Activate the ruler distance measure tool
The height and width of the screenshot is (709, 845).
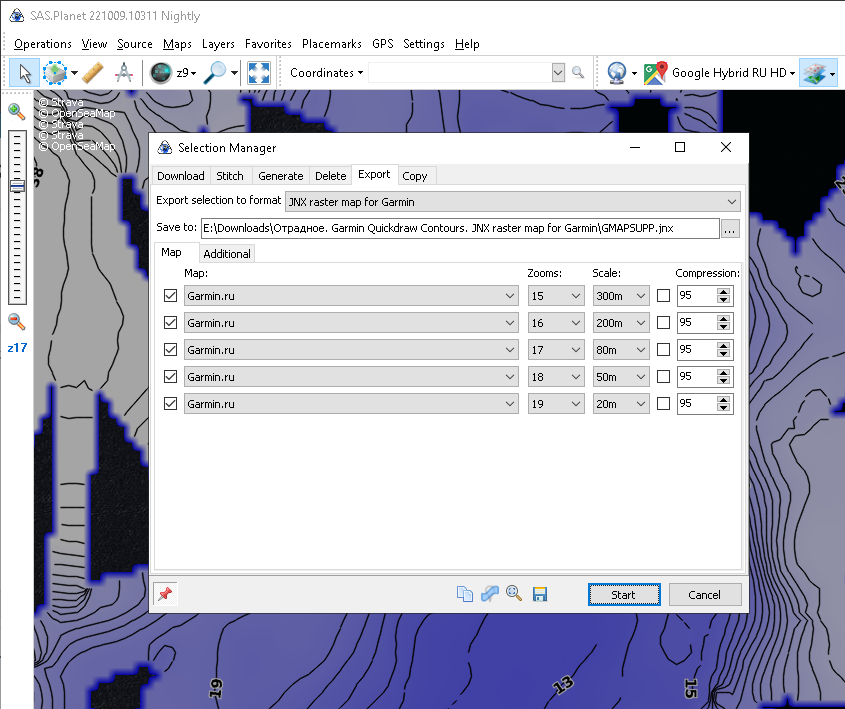click(93, 73)
